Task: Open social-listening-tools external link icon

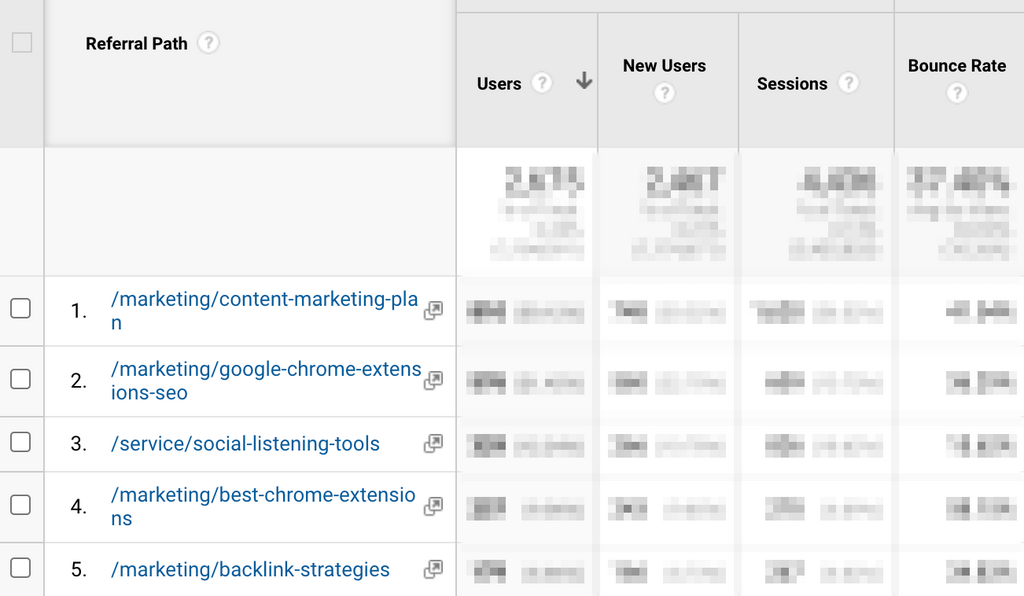Action: pos(433,443)
